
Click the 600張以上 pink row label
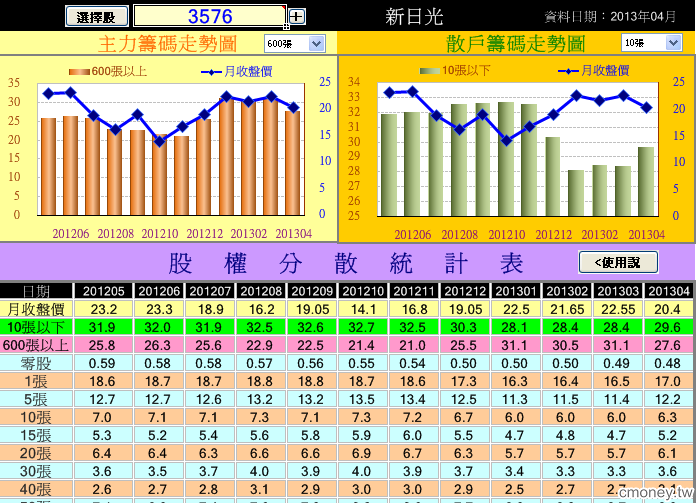coord(36,345)
